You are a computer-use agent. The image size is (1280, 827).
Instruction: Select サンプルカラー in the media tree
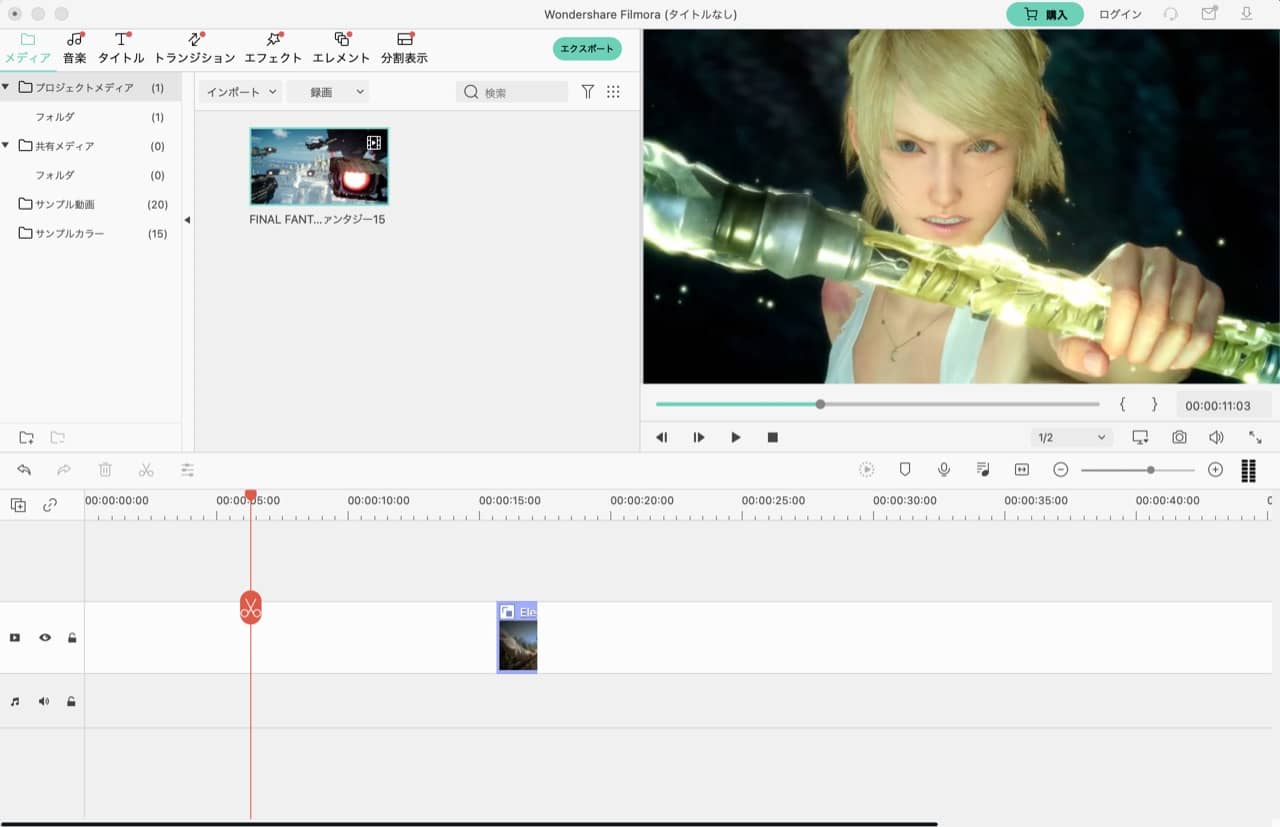[x=68, y=233]
